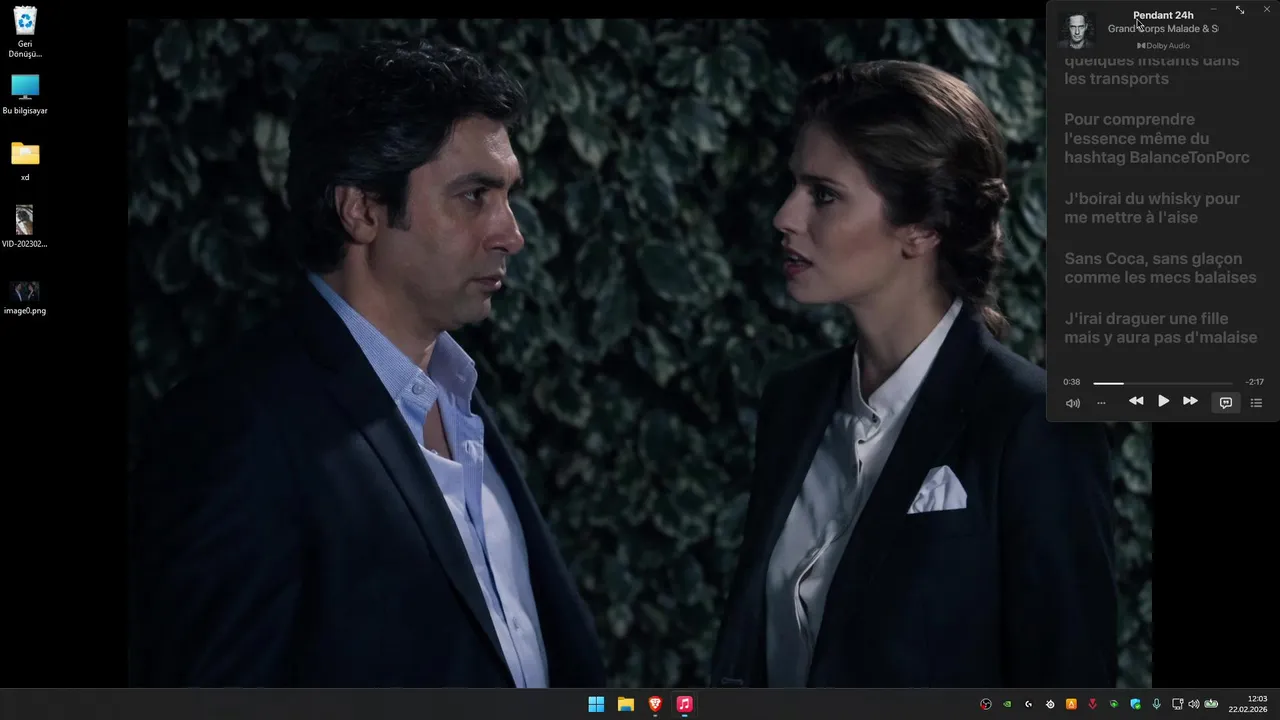Image resolution: width=1280 pixels, height=720 pixels.
Task: Jump to lyric "Sans Coca, sans glaçon"
Action: pyautogui.click(x=1160, y=268)
